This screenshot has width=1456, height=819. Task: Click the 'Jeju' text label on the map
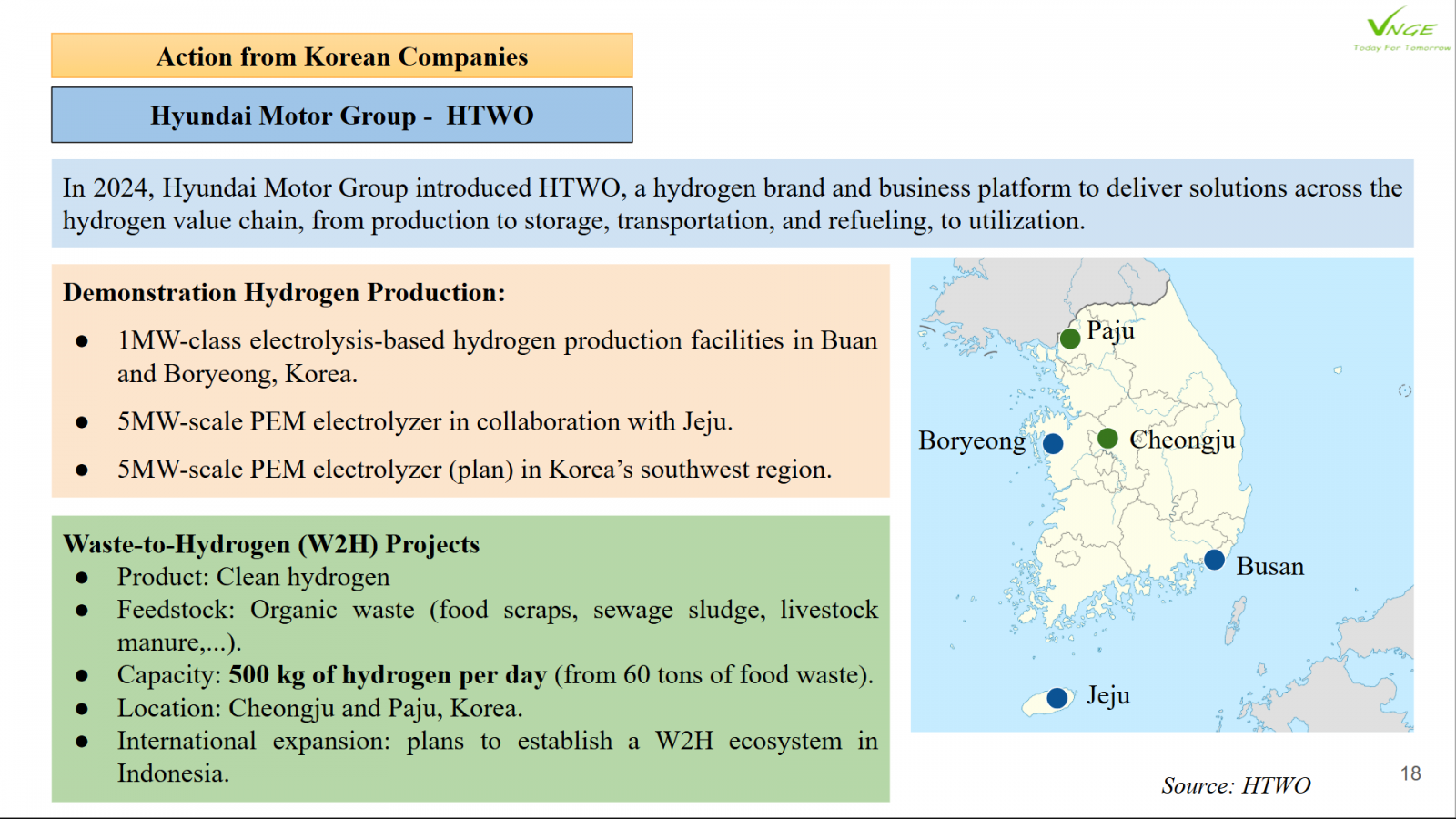pos(1107,696)
